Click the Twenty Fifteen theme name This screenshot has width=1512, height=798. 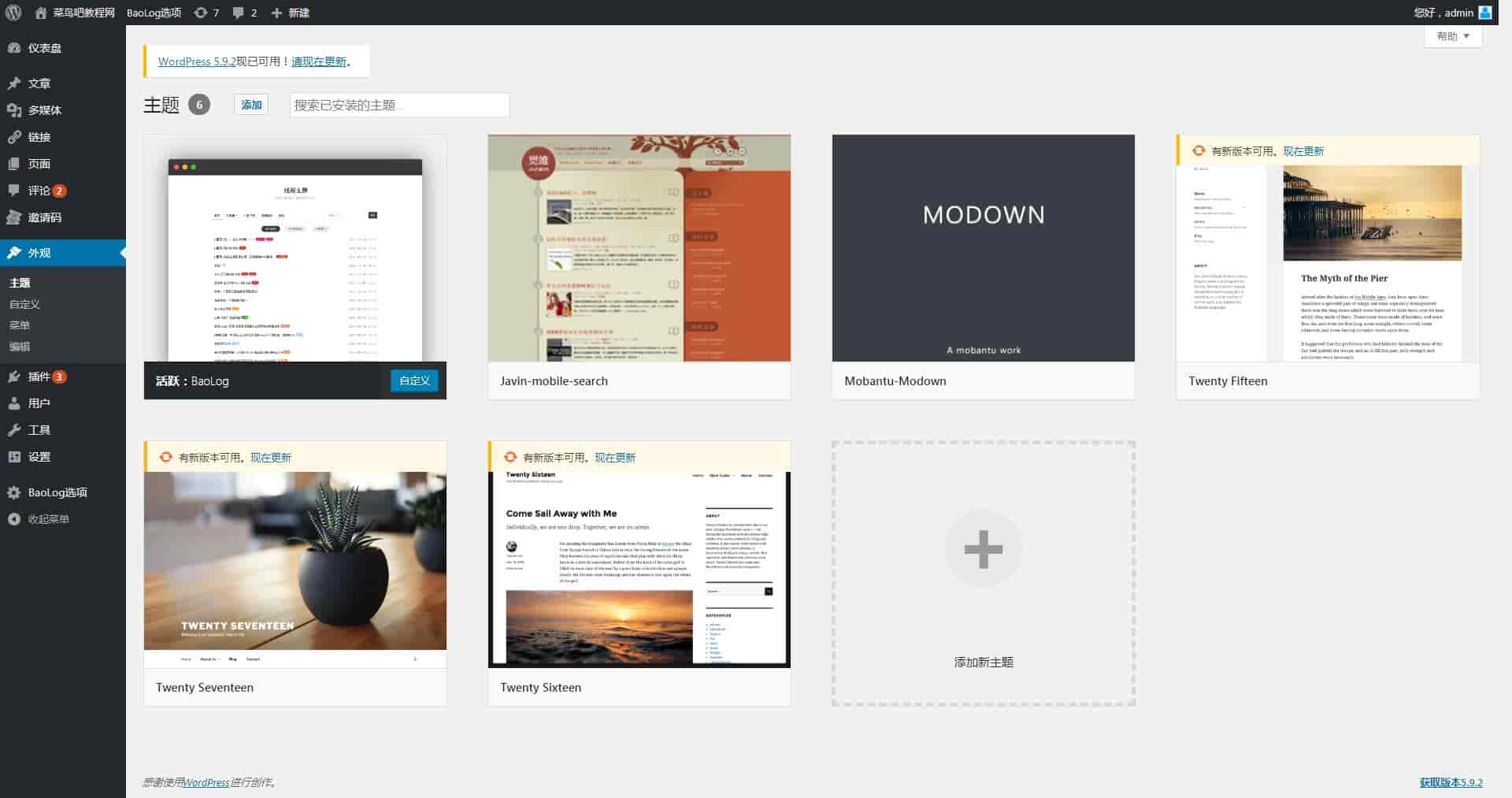point(1228,381)
